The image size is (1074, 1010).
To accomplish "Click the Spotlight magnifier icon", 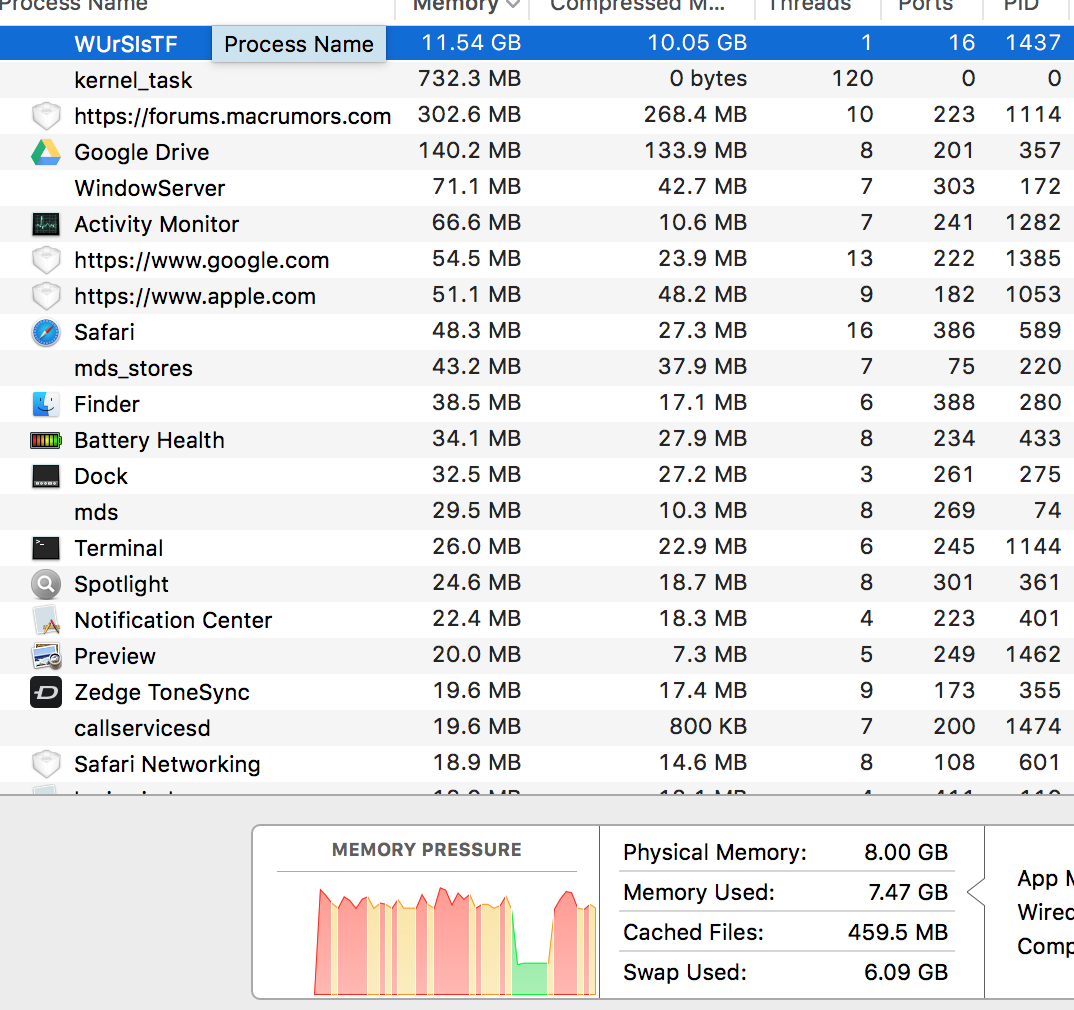I will 46,584.
